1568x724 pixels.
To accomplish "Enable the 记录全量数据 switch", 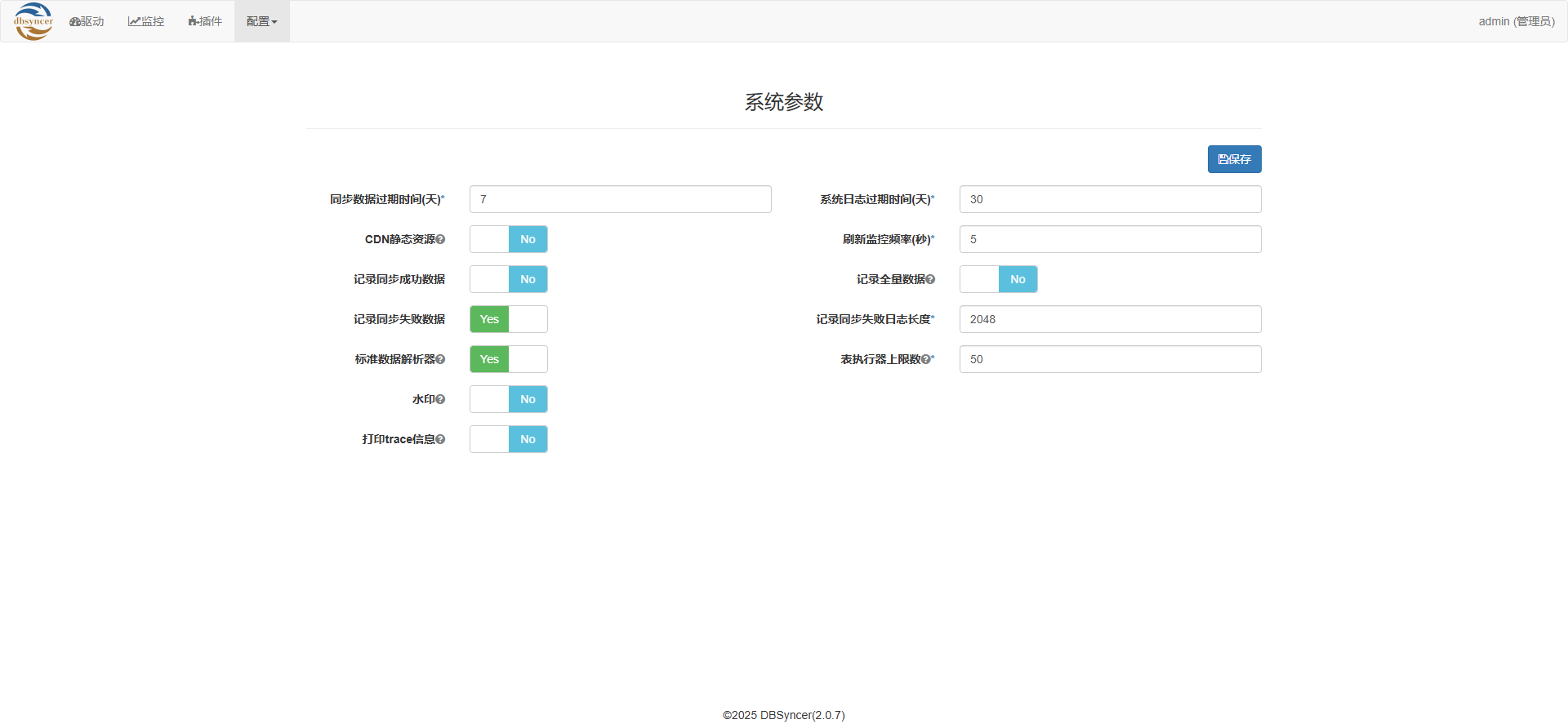I will pos(998,279).
